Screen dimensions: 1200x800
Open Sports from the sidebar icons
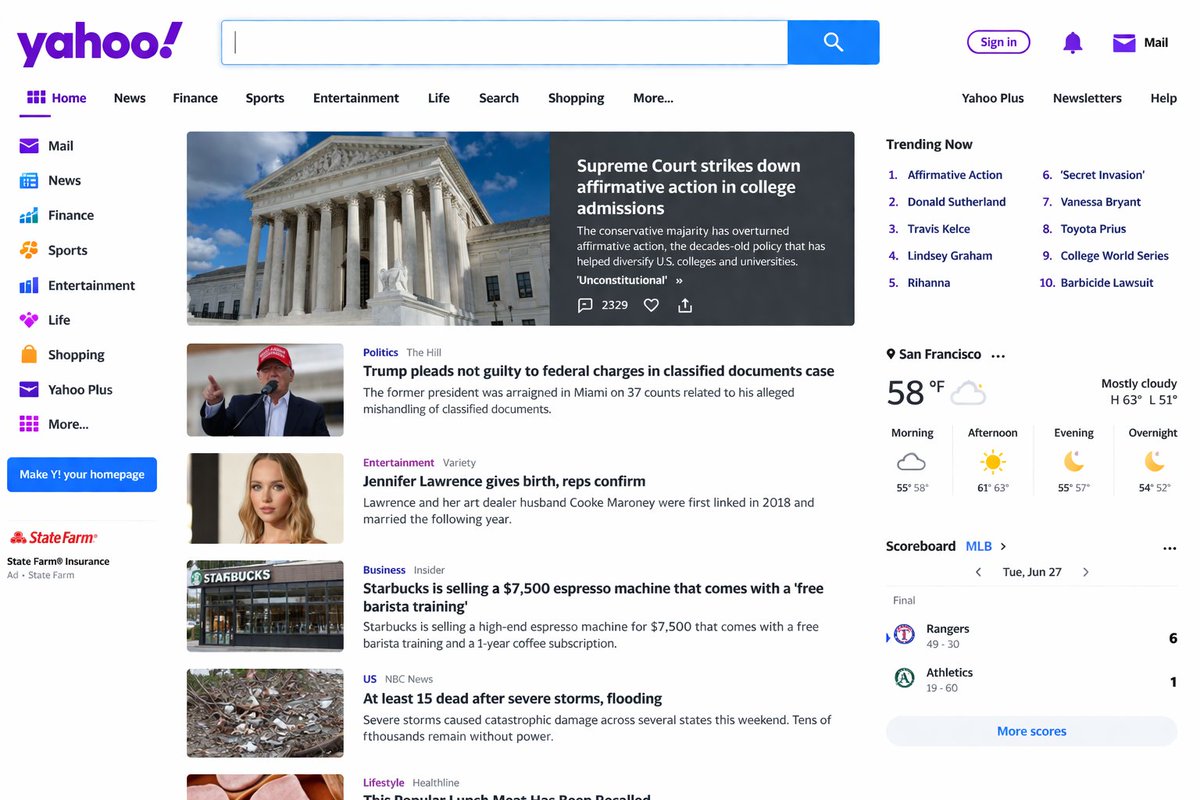(x=30, y=250)
